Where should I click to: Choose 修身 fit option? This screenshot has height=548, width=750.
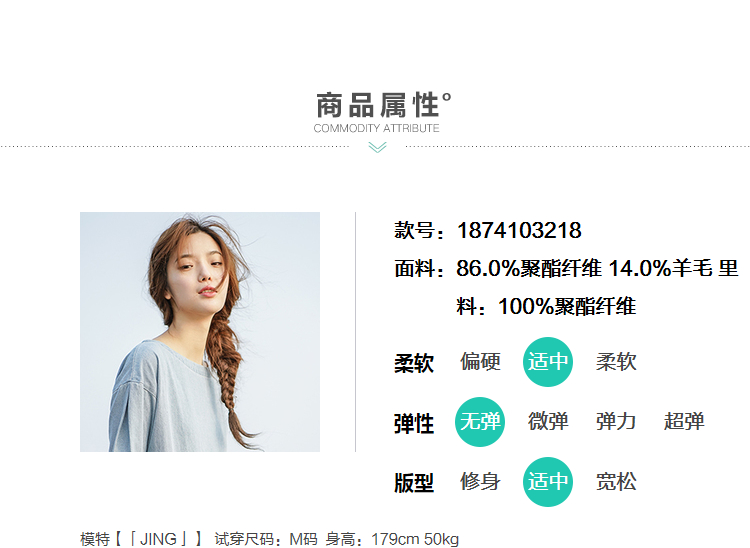tap(480, 482)
